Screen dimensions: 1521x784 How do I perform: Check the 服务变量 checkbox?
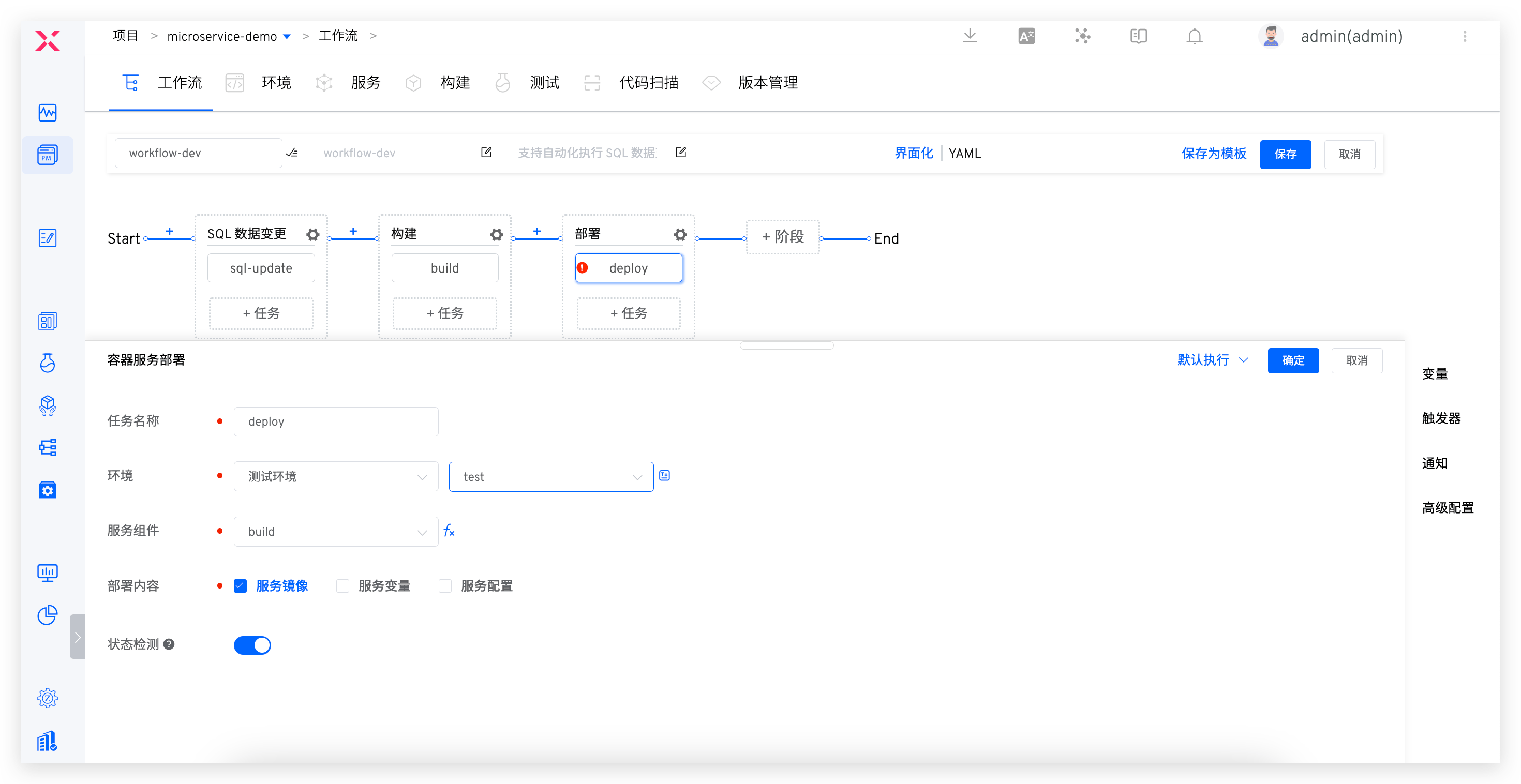click(x=342, y=585)
